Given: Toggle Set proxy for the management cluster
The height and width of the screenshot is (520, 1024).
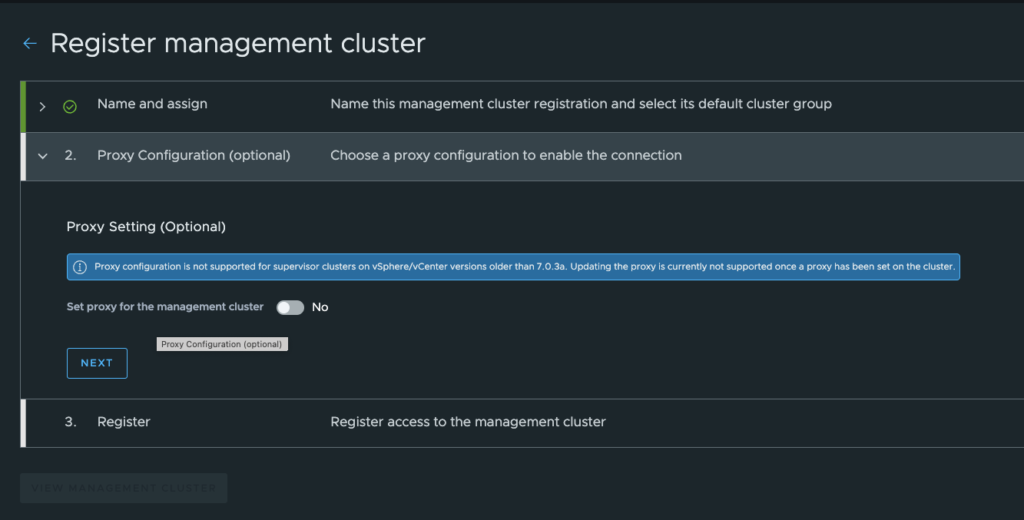Looking at the screenshot, I should pyautogui.click(x=290, y=308).
